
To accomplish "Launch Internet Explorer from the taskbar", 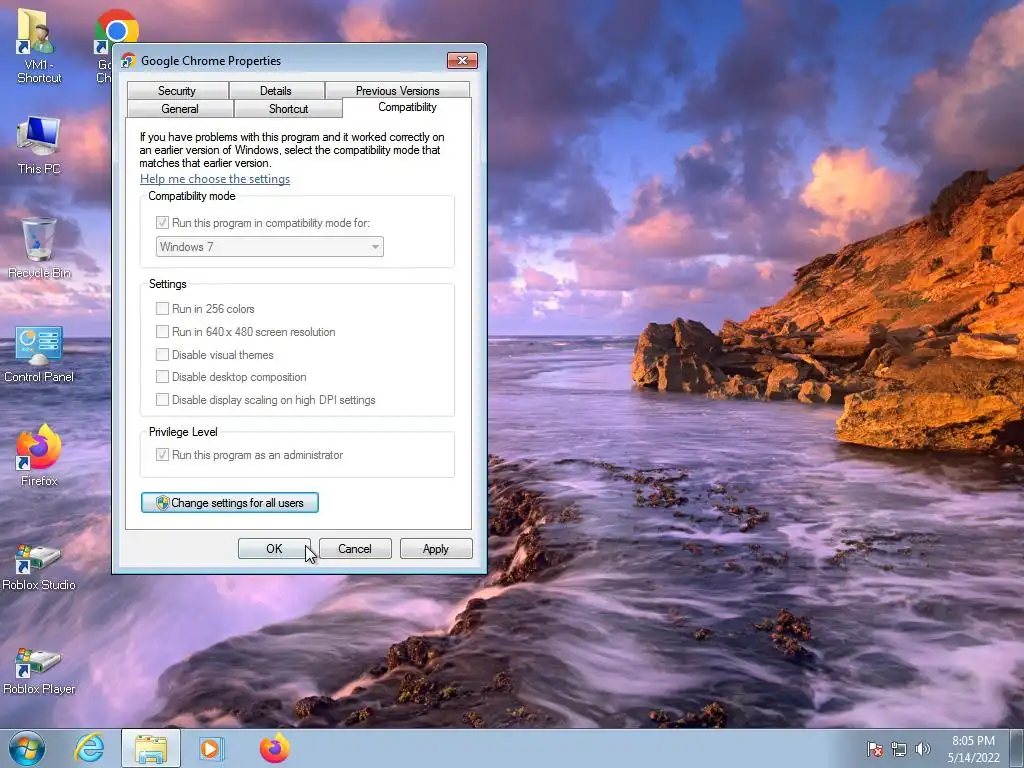I will coord(89,748).
